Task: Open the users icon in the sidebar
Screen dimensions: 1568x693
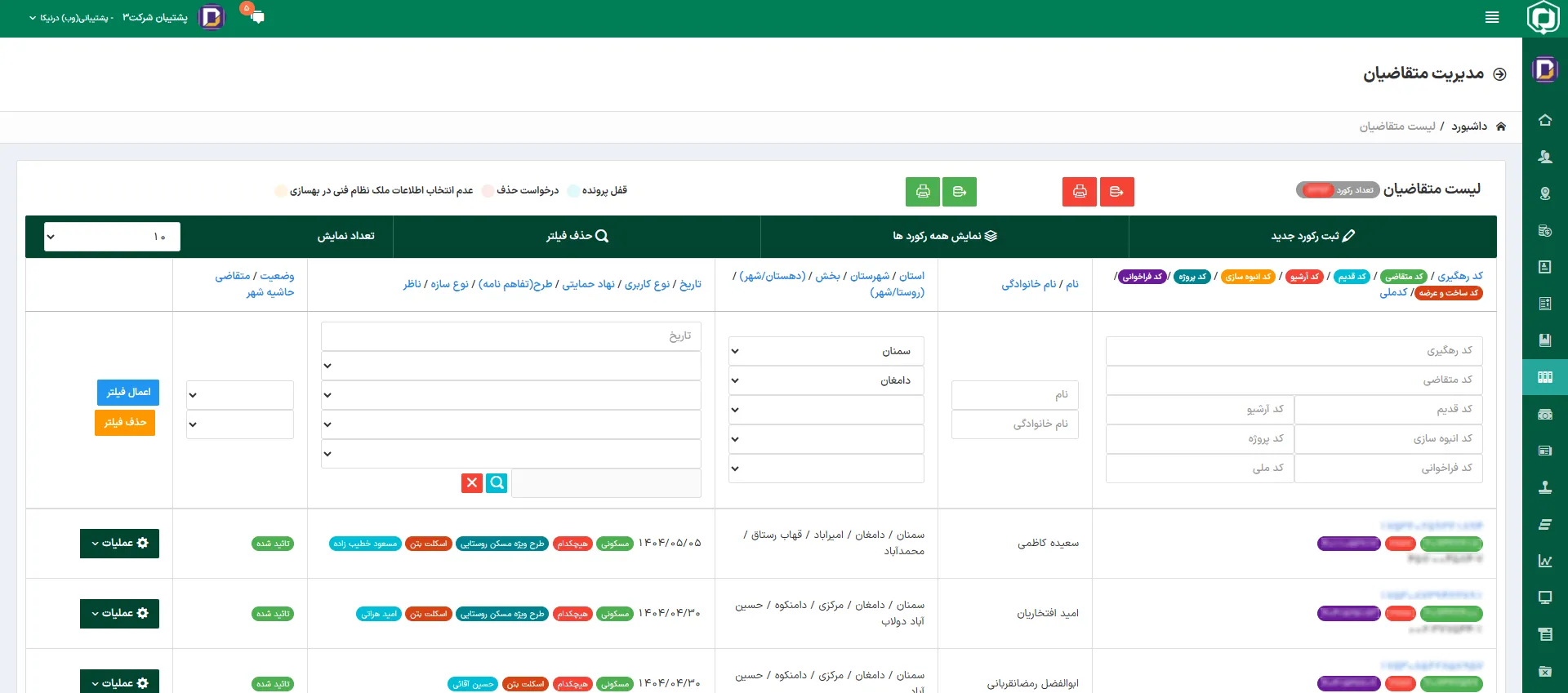Action: (1545, 157)
